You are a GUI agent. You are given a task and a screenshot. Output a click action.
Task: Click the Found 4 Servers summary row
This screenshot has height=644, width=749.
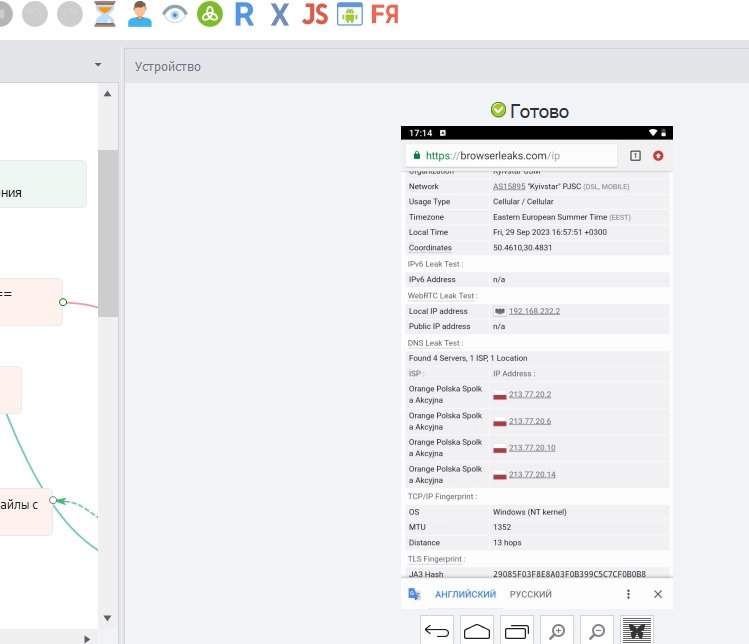pyautogui.click(x=537, y=358)
